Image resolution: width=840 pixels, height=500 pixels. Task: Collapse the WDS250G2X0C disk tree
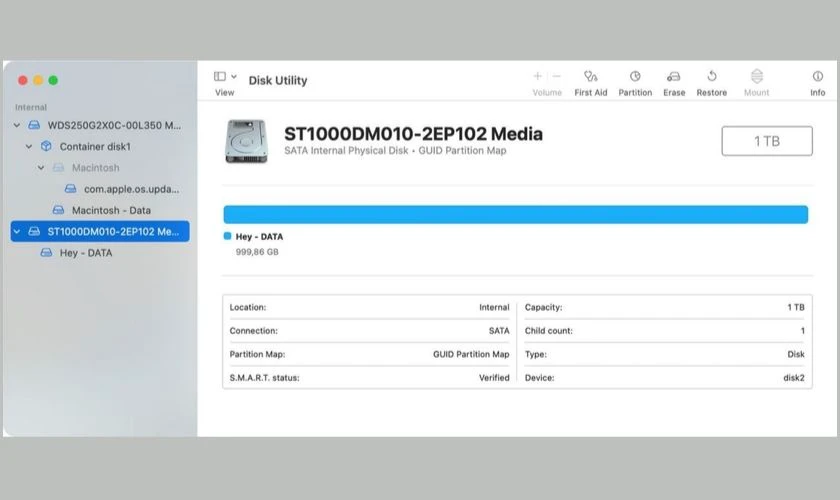[x=17, y=125]
